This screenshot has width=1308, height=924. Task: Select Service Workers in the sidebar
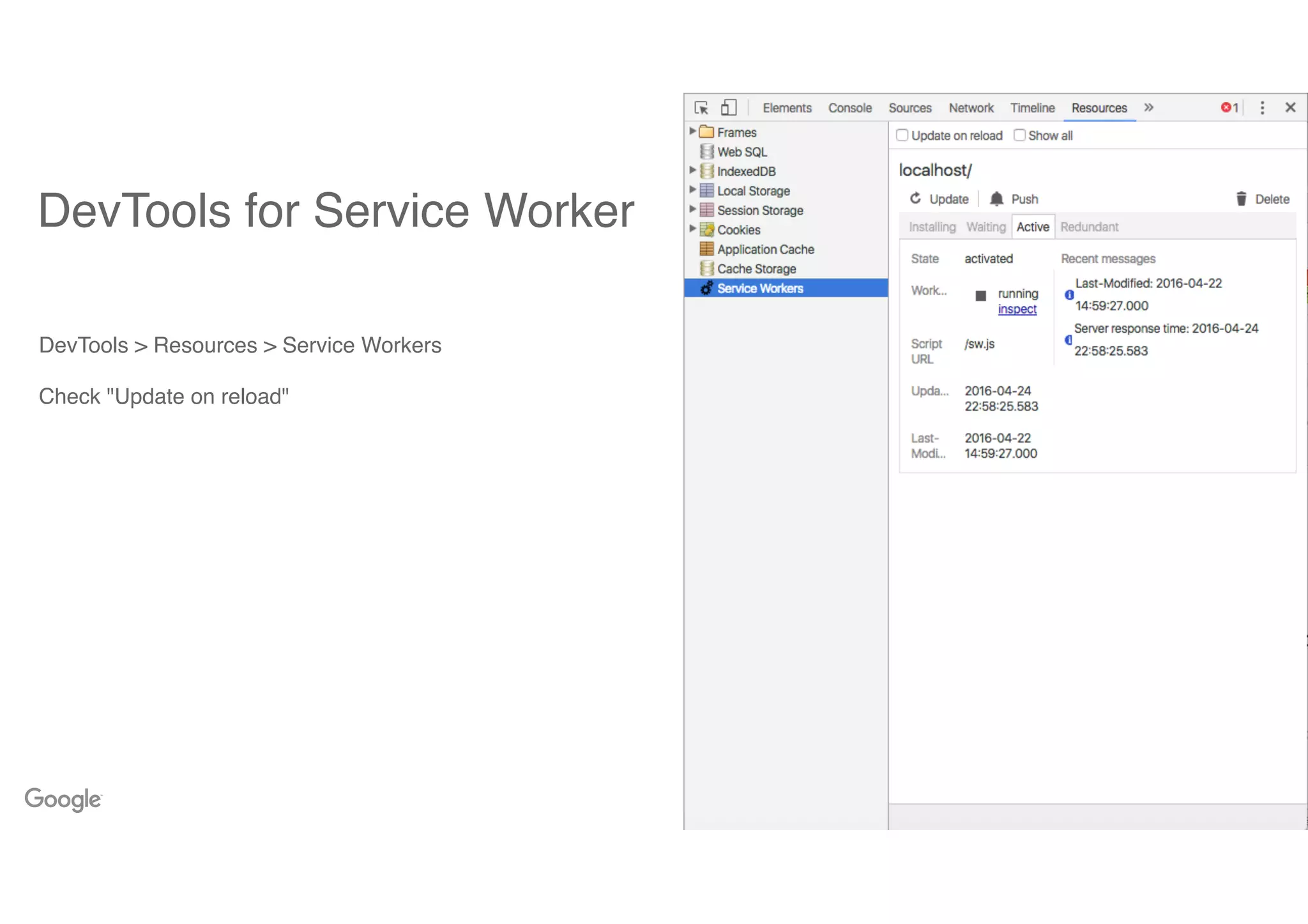click(786, 288)
